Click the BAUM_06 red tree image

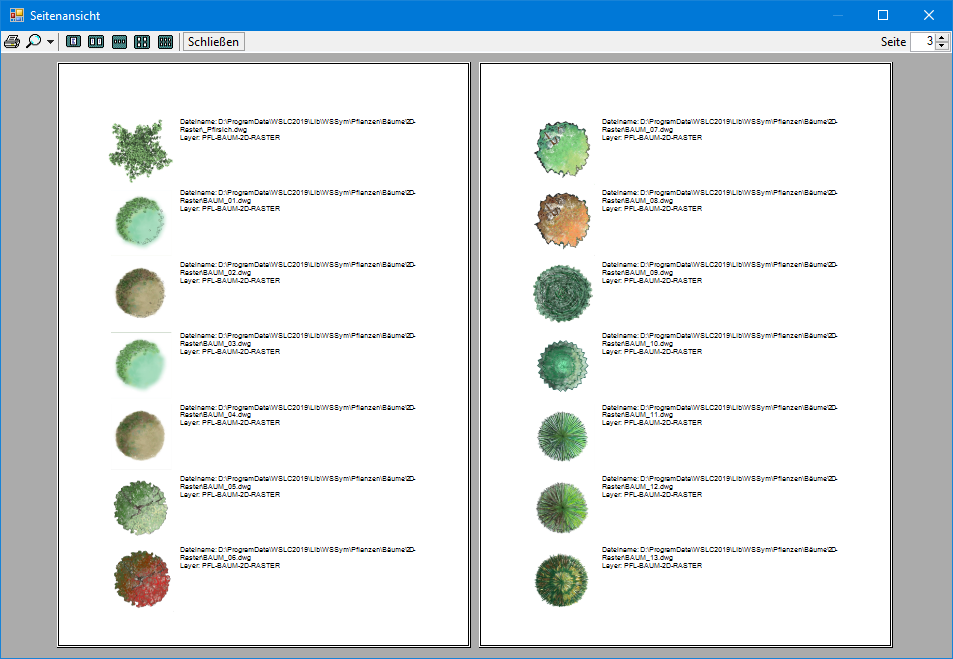click(141, 580)
